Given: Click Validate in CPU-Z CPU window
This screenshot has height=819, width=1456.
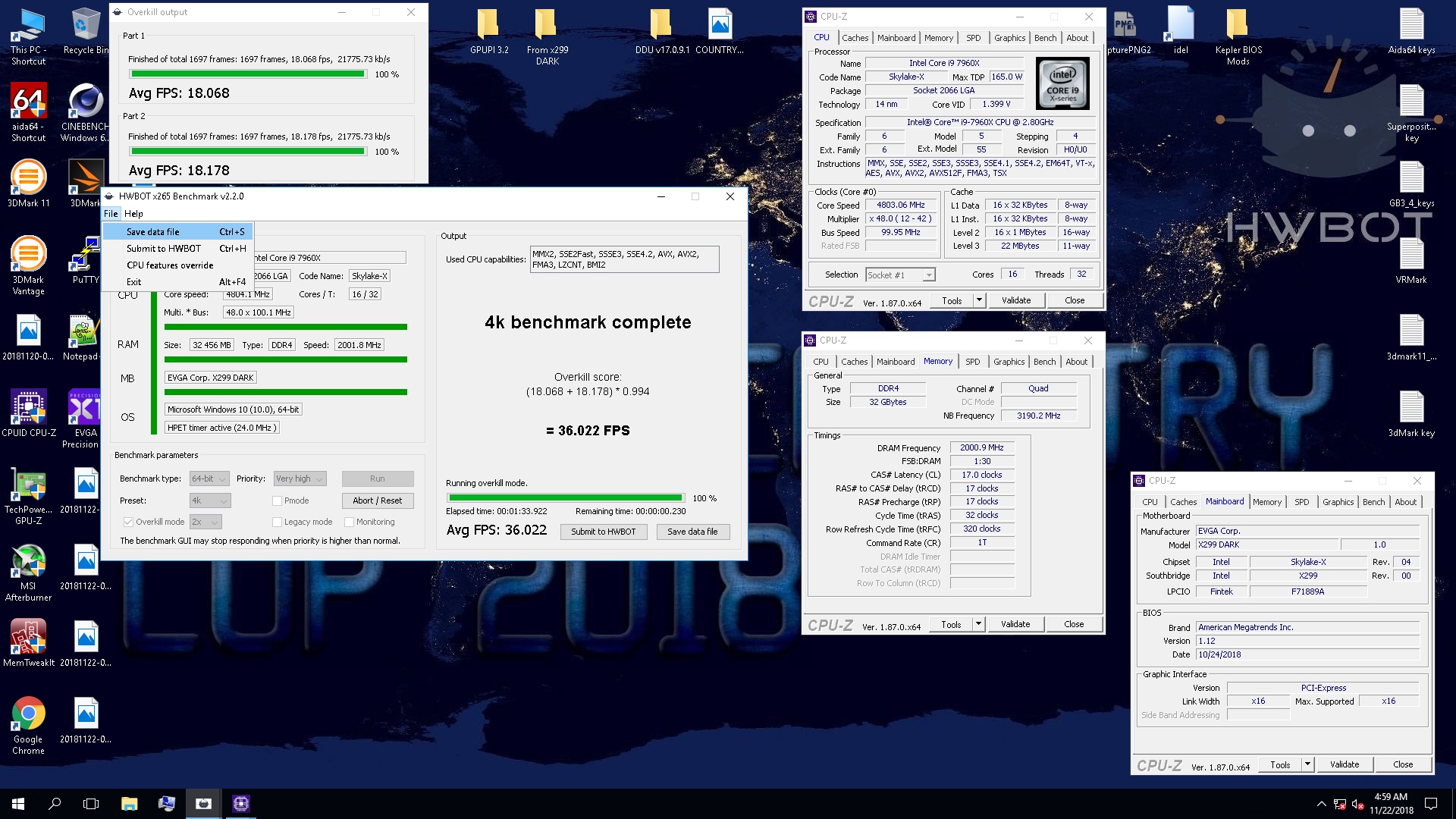Looking at the screenshot, I should point(1016,300).
